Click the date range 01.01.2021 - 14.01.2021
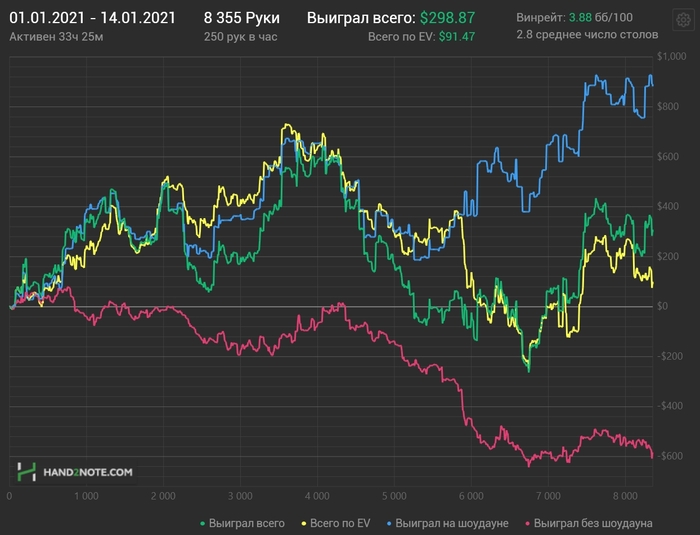The height and width of the screenshot is (535, 700). click(92, 18)
